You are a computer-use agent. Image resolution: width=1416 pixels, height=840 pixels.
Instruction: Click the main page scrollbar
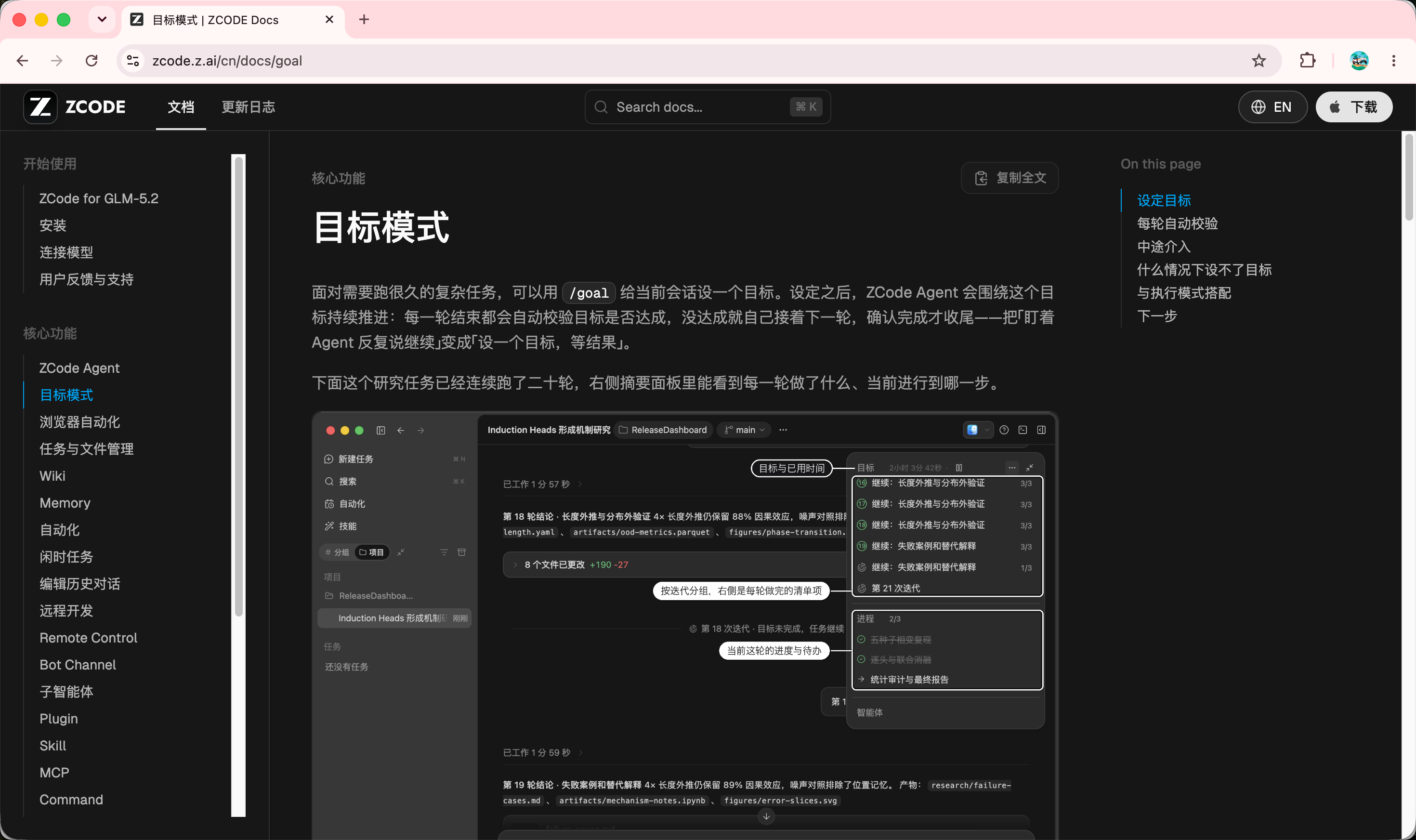tap(1409, 177)
